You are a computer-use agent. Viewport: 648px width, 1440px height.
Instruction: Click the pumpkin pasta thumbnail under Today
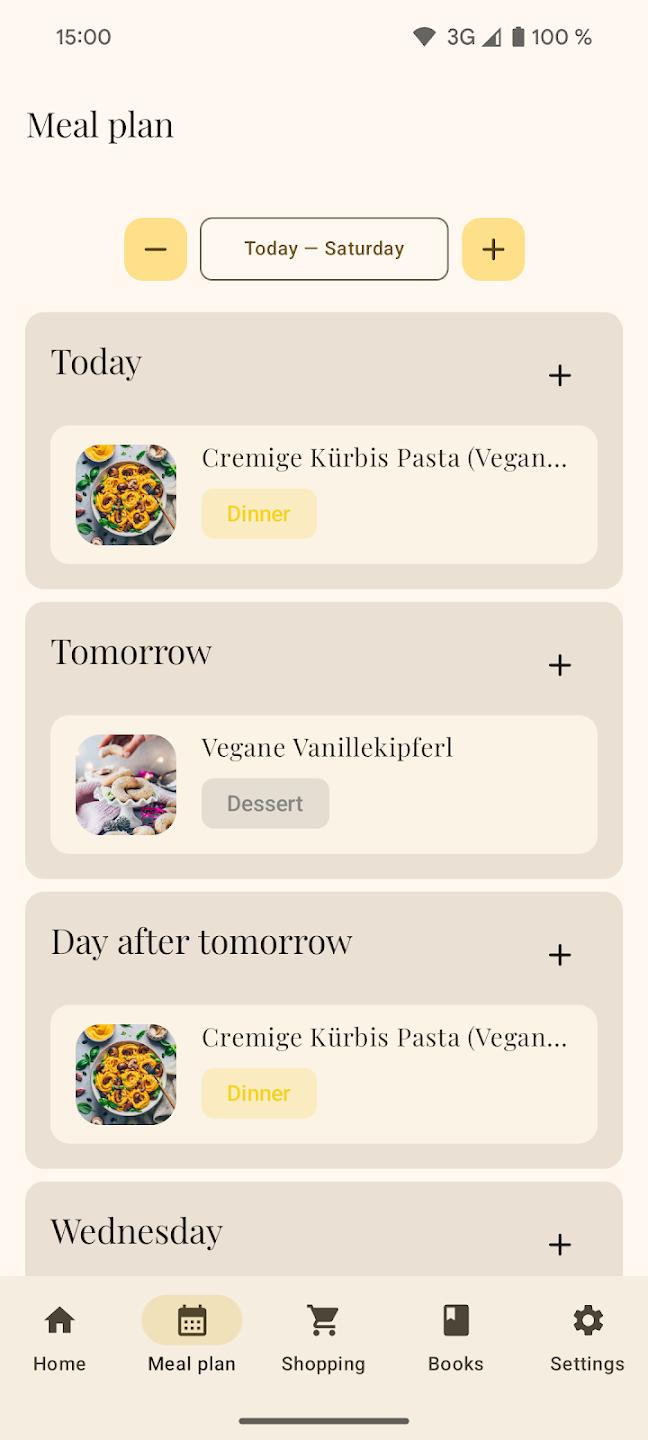[124, 494]
